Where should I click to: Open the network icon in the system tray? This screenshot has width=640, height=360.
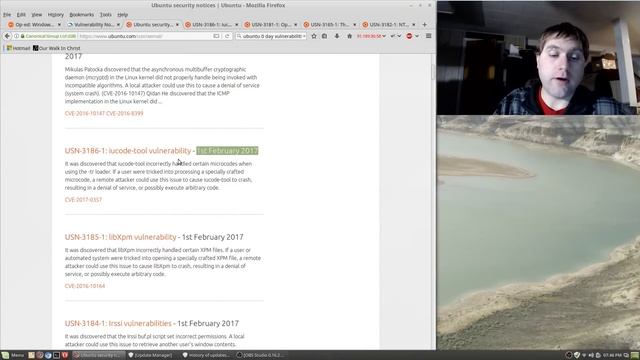tap(584, 355)
